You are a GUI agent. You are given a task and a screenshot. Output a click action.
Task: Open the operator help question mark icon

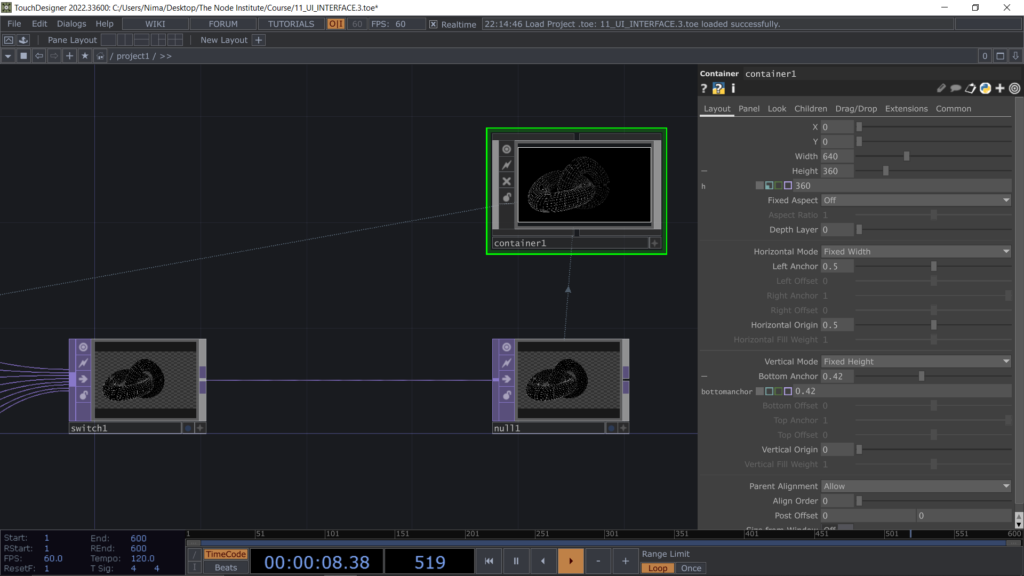point(703,88)
